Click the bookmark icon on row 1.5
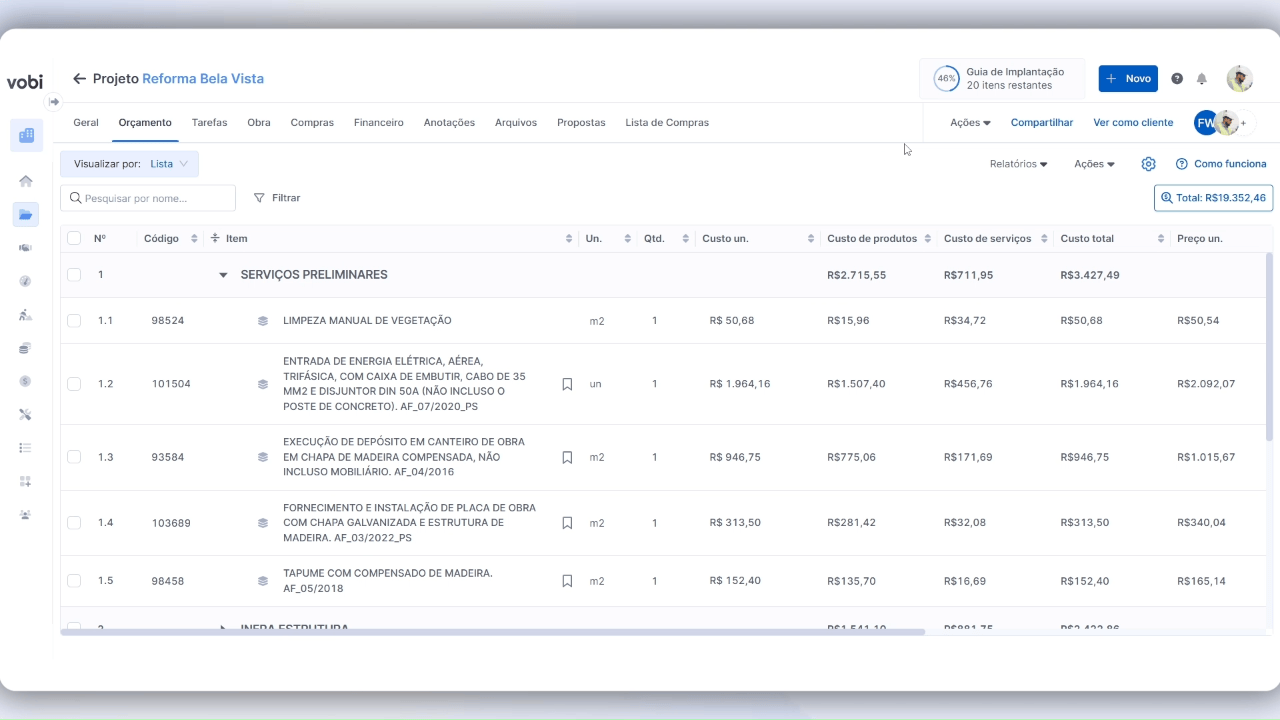Viewport: 1280px width, 720px height. 567,581
